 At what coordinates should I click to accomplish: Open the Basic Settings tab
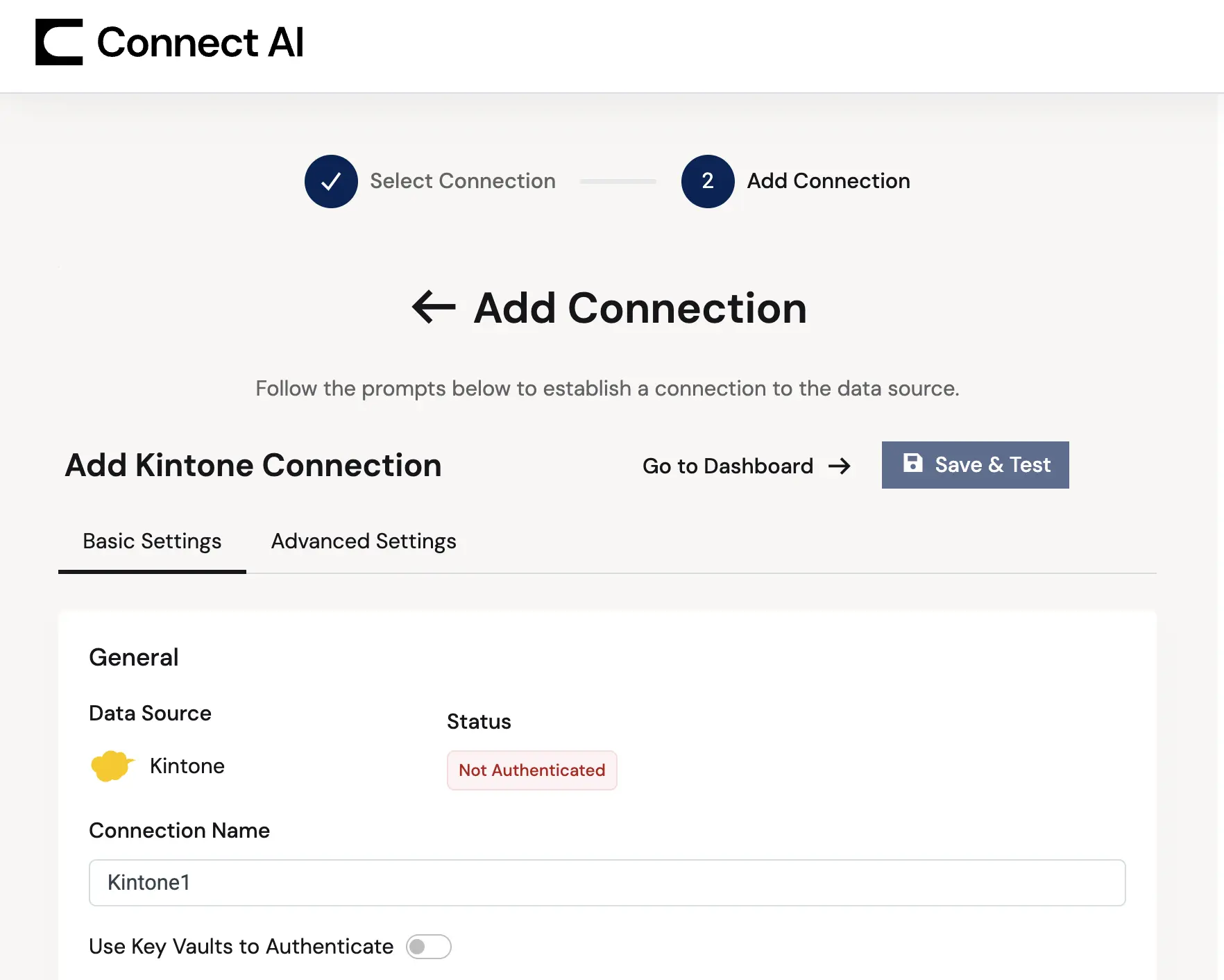[x=152, y=541]
